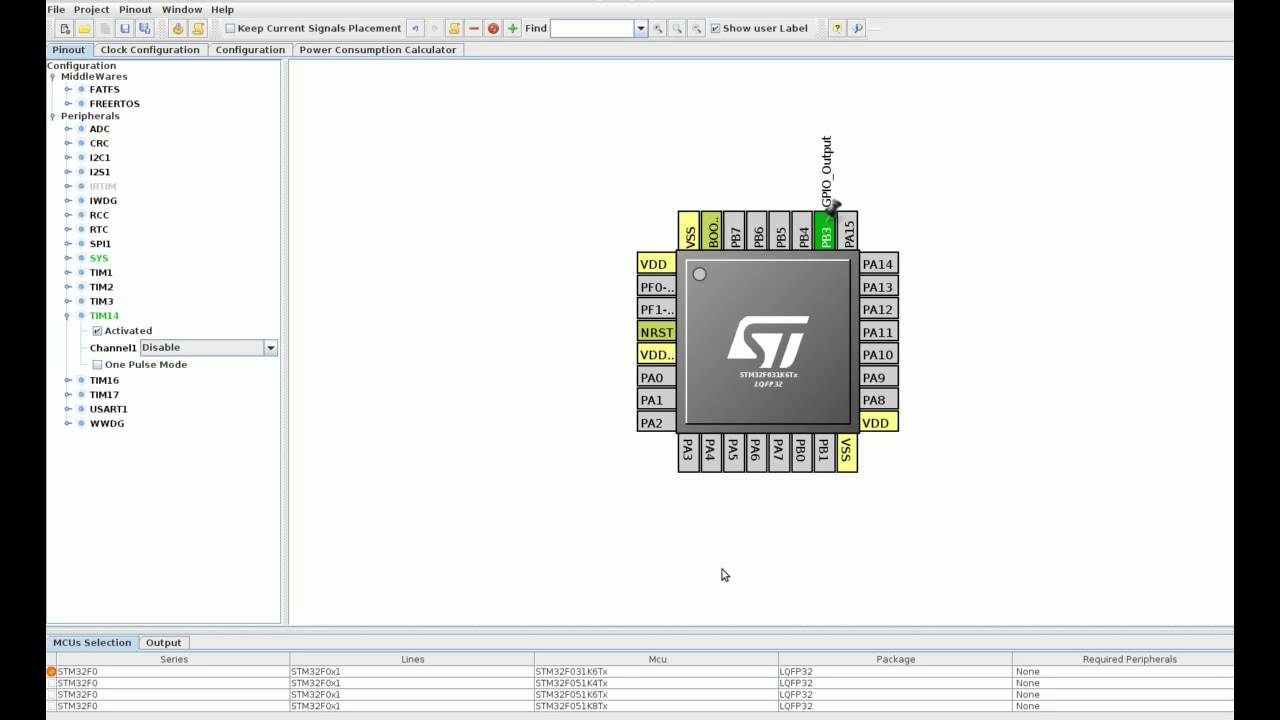Expand the ADC peripheral node
Screen dimensions: 1280x720
pyautogui.click(x=68, y=129)
